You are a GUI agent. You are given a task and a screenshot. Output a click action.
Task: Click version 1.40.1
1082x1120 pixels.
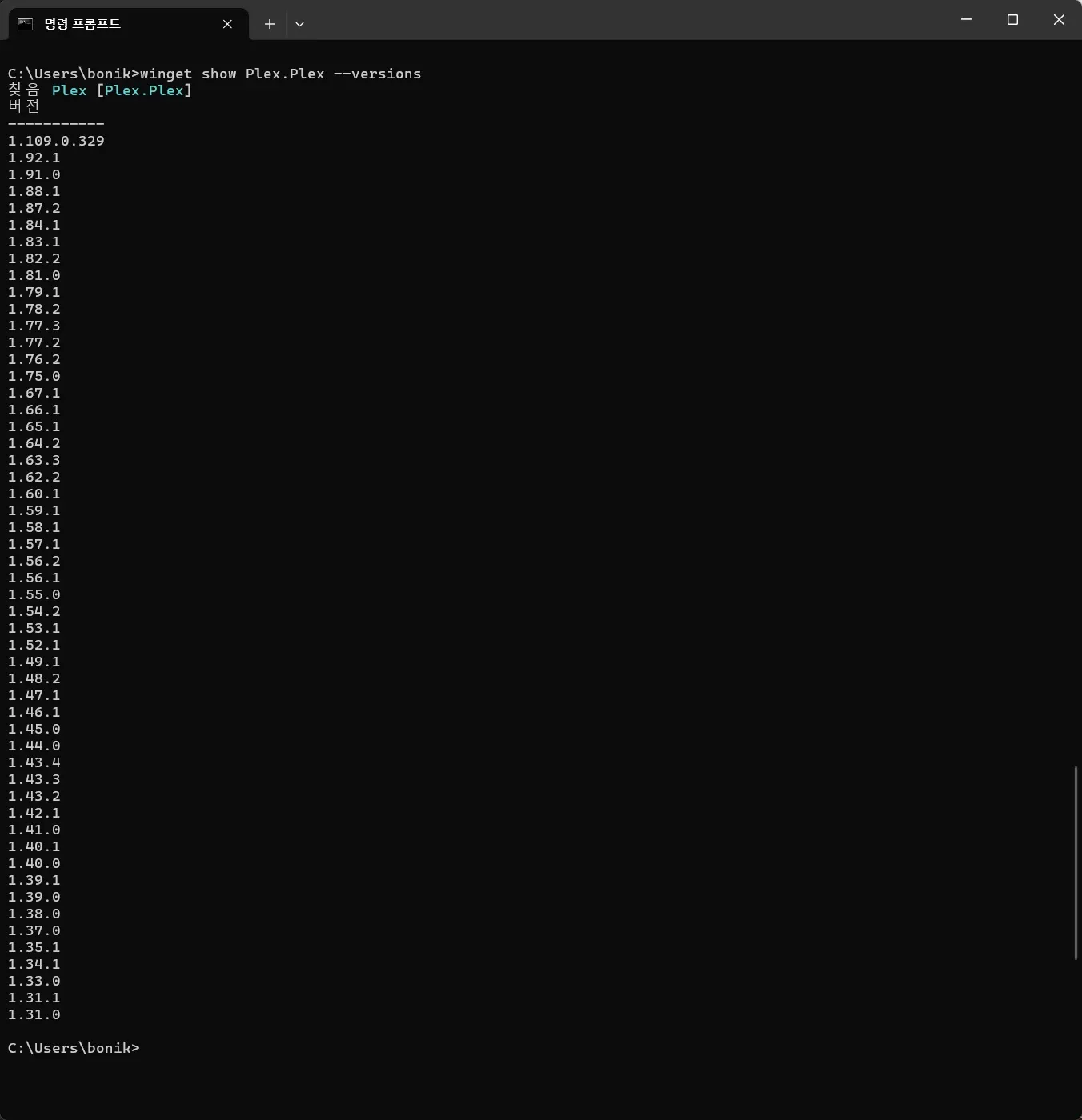pyautogui.click(x=34, y=846)
